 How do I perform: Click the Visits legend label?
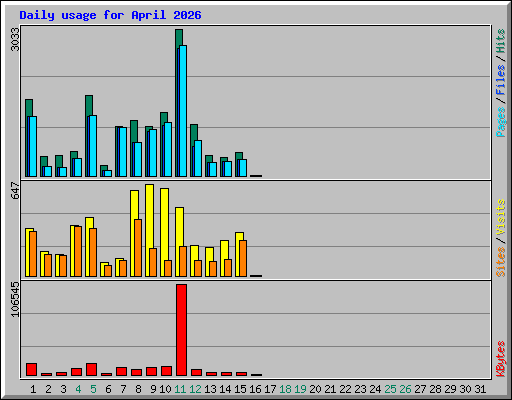(501, 217)
